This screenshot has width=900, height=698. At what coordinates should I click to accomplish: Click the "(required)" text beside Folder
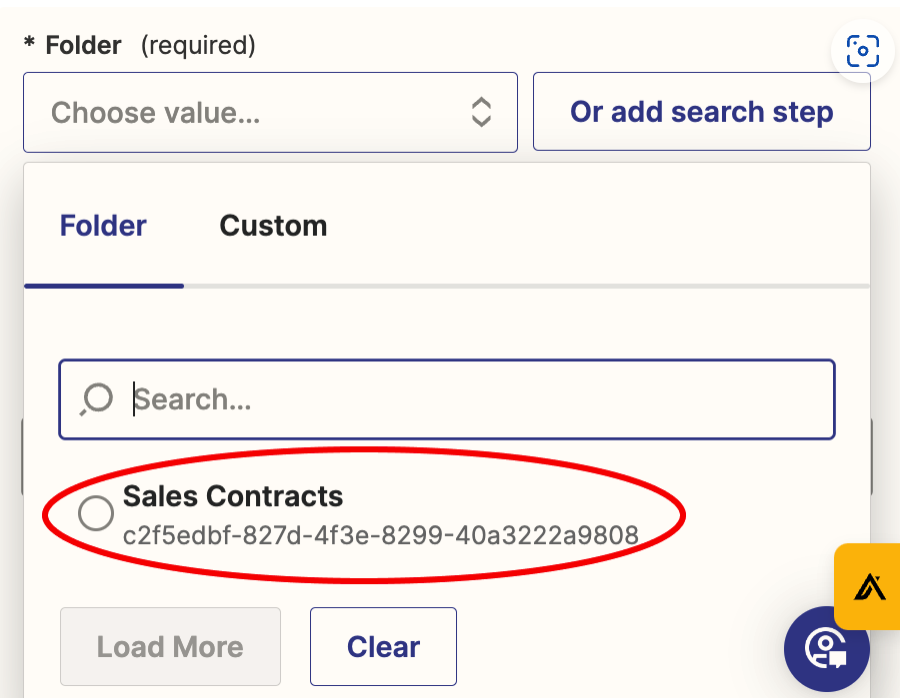point(198,45)
